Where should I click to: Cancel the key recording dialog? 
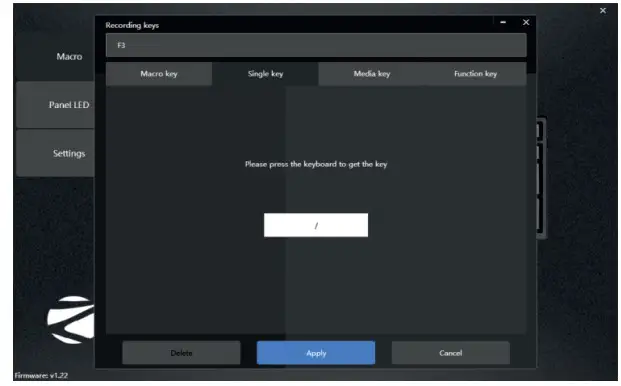pos(450,353)
